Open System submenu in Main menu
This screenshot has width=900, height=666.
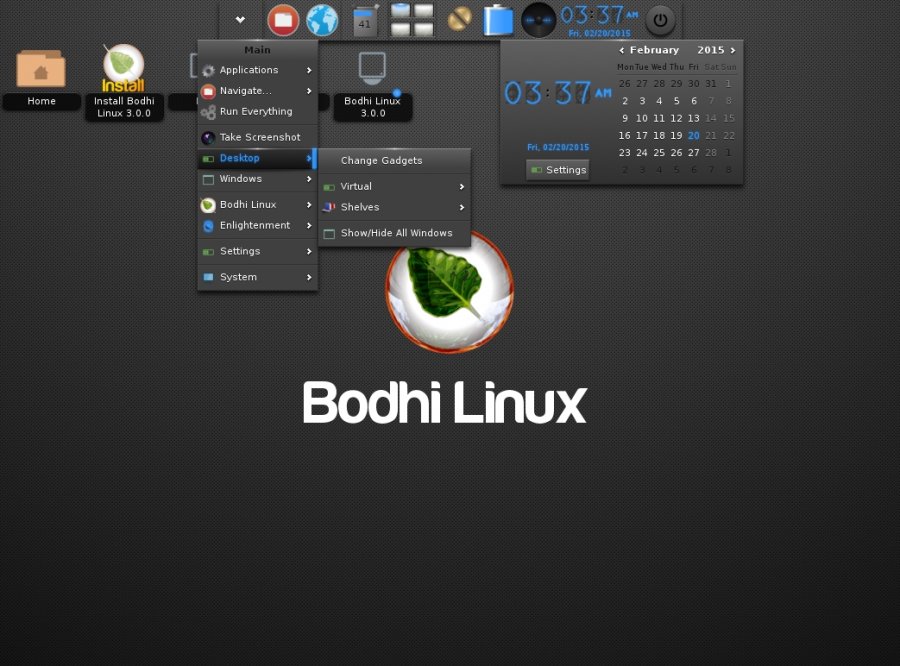tap(257, 277)
